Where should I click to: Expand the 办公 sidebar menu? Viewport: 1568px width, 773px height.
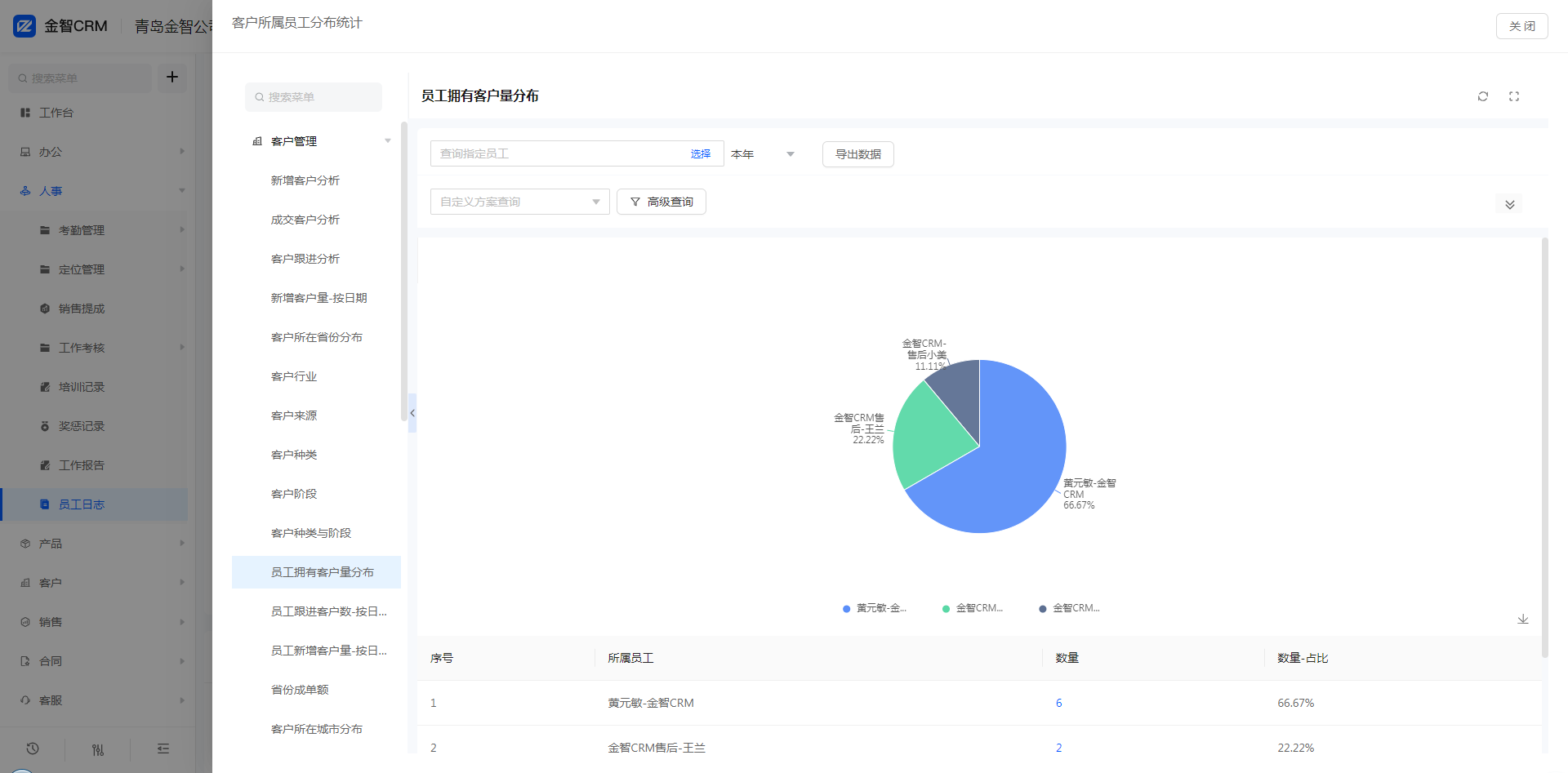tap(98, 152)
